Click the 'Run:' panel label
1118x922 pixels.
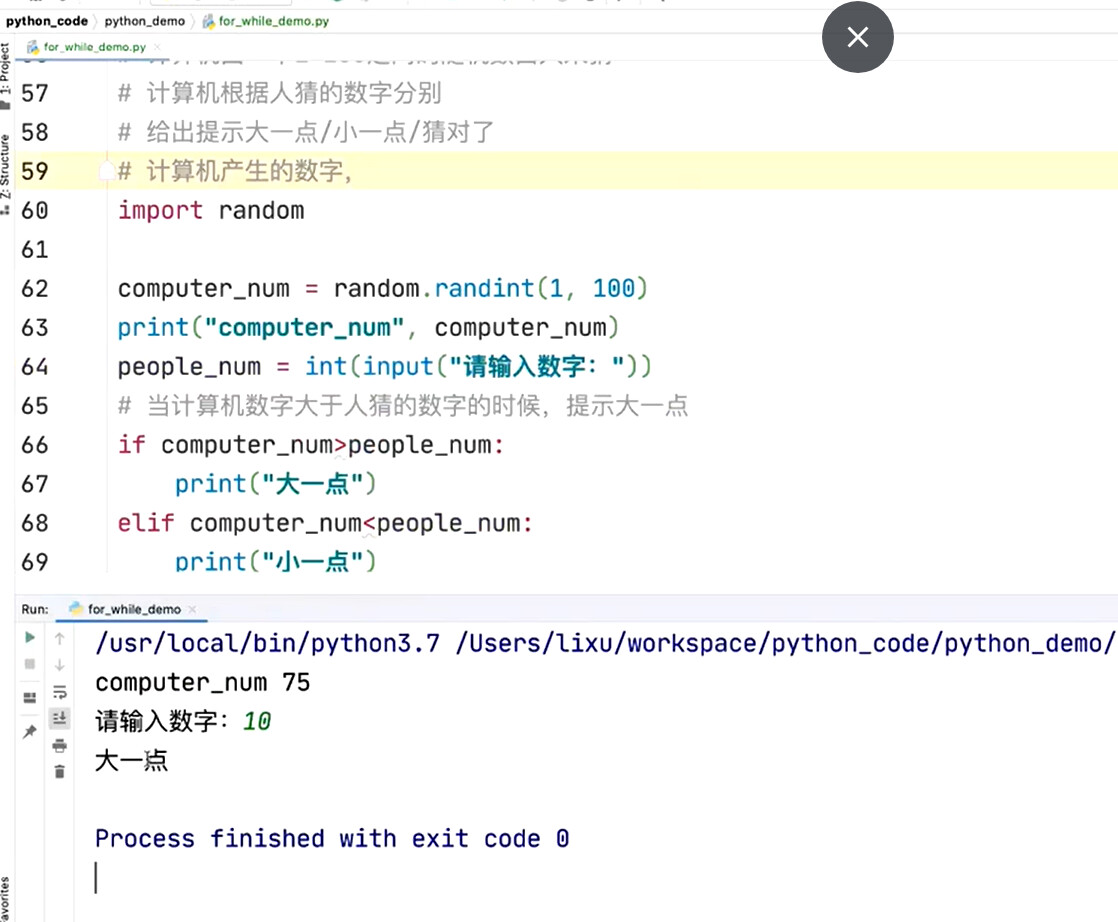(x=35, y=610)
